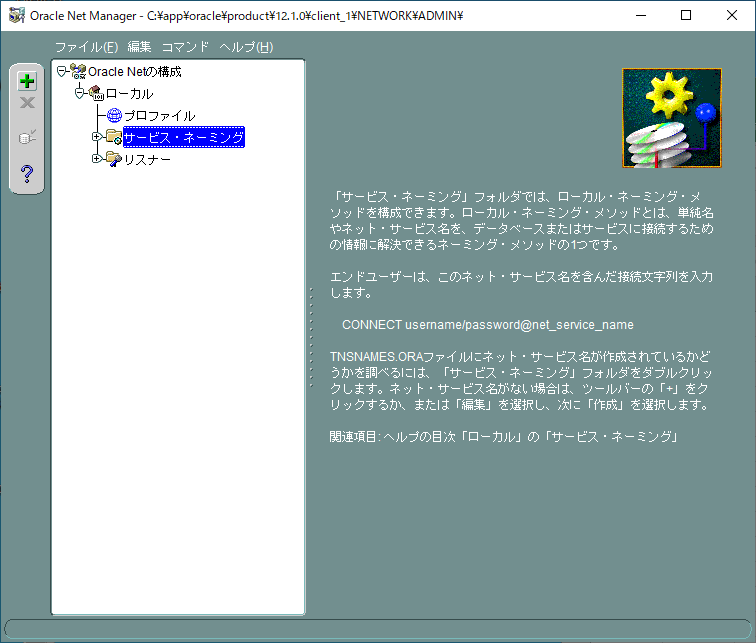Open help with the question mark icon
756x643 pixels.
pos(27,173)
